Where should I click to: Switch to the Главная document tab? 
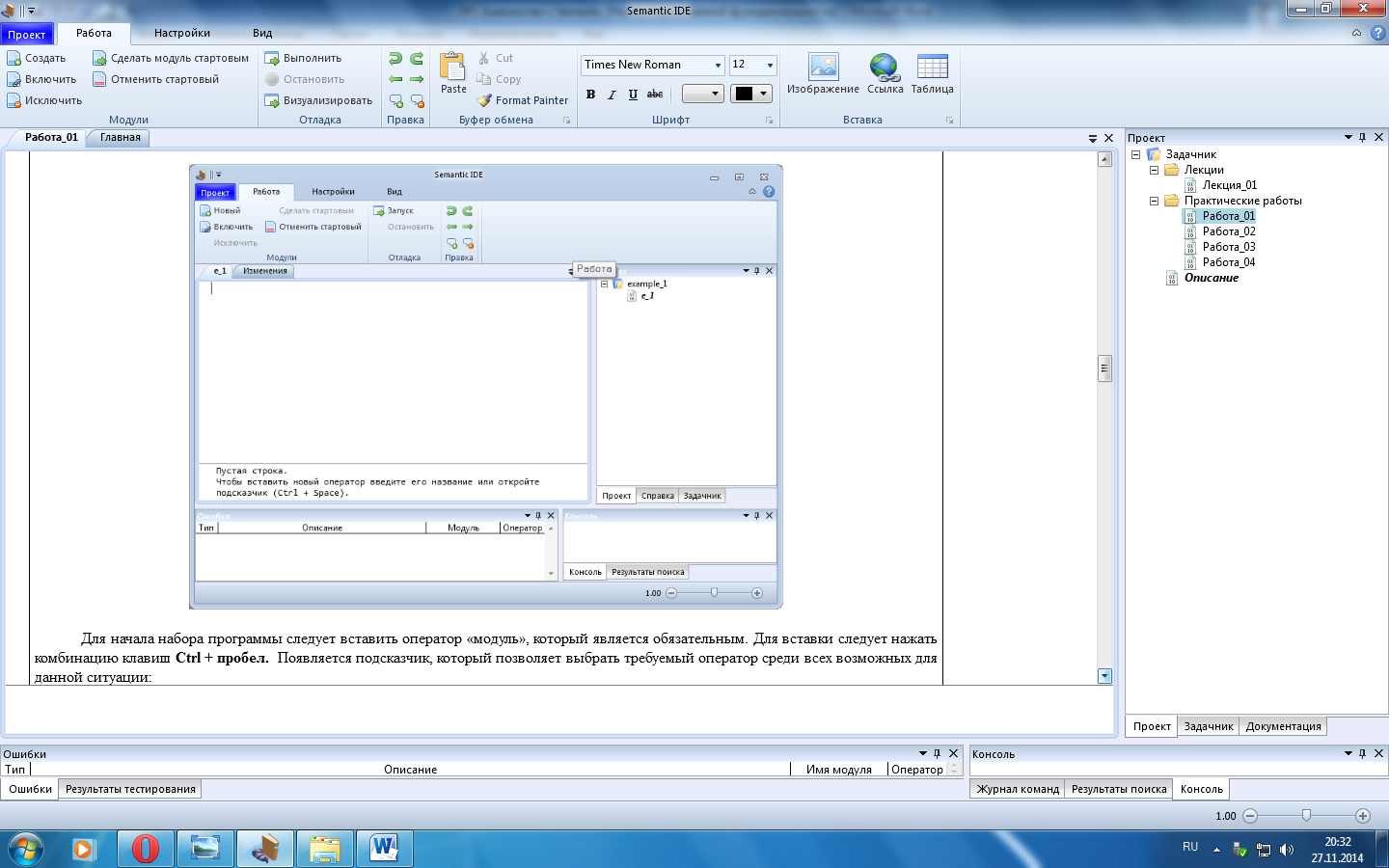point(121,137)
